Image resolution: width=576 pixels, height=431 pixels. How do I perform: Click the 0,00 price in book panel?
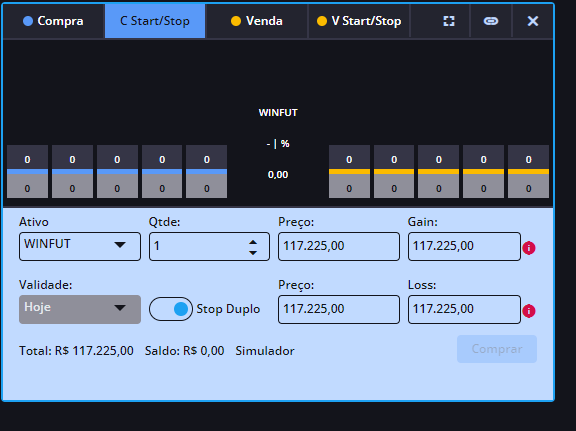point(278,175)
